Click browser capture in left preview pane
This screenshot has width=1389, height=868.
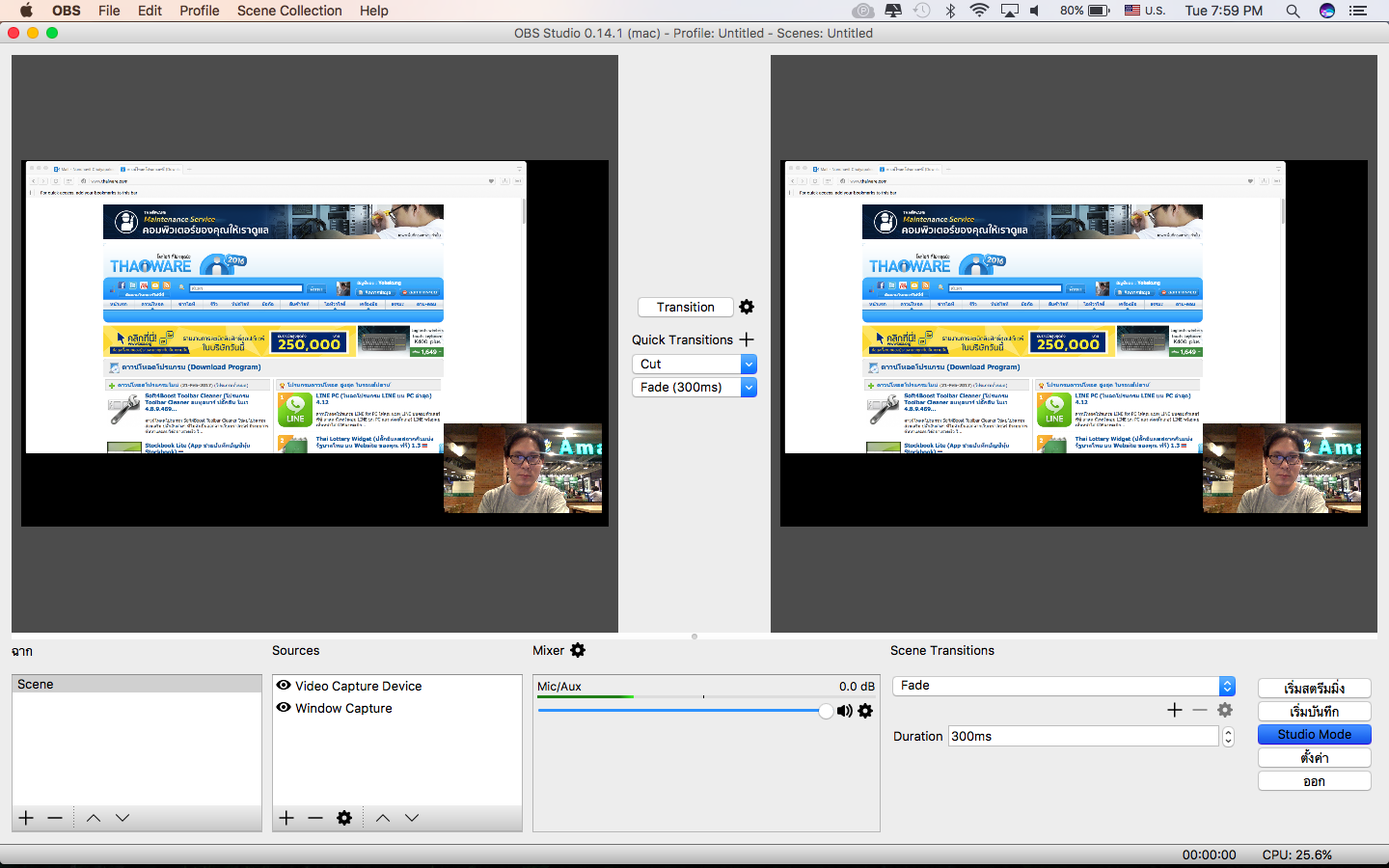(276, 307)
